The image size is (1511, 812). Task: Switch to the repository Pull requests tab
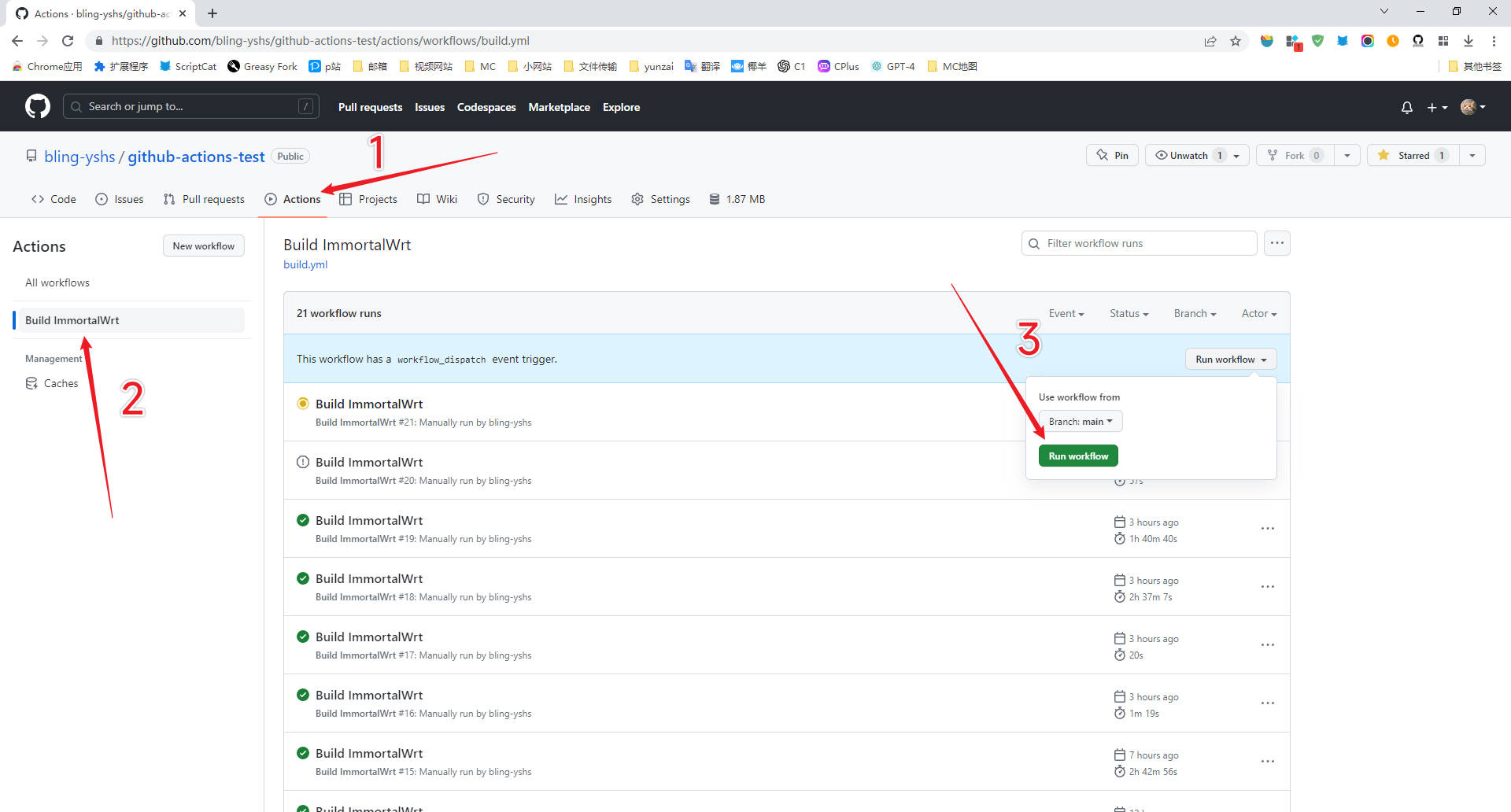click(x=204, y=199)
